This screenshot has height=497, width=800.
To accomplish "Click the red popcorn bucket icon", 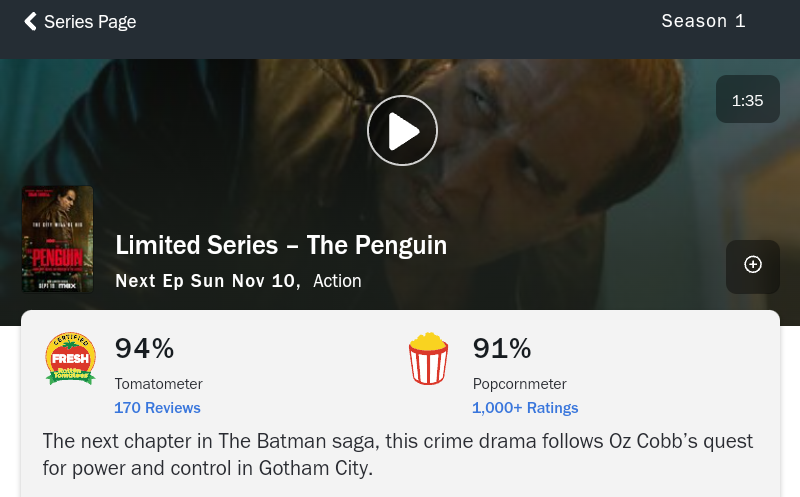I will [x=428, y=359].
